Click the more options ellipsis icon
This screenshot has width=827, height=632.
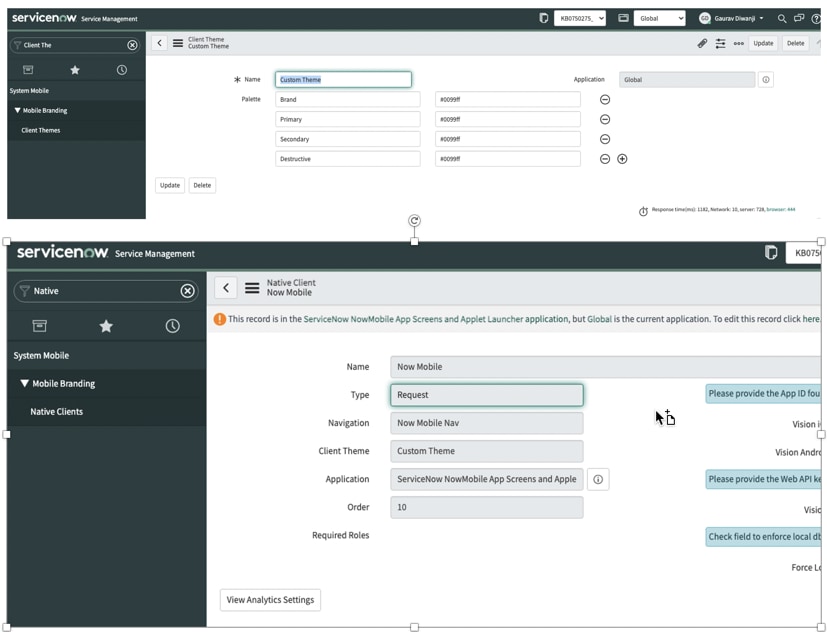click(738, 43)
